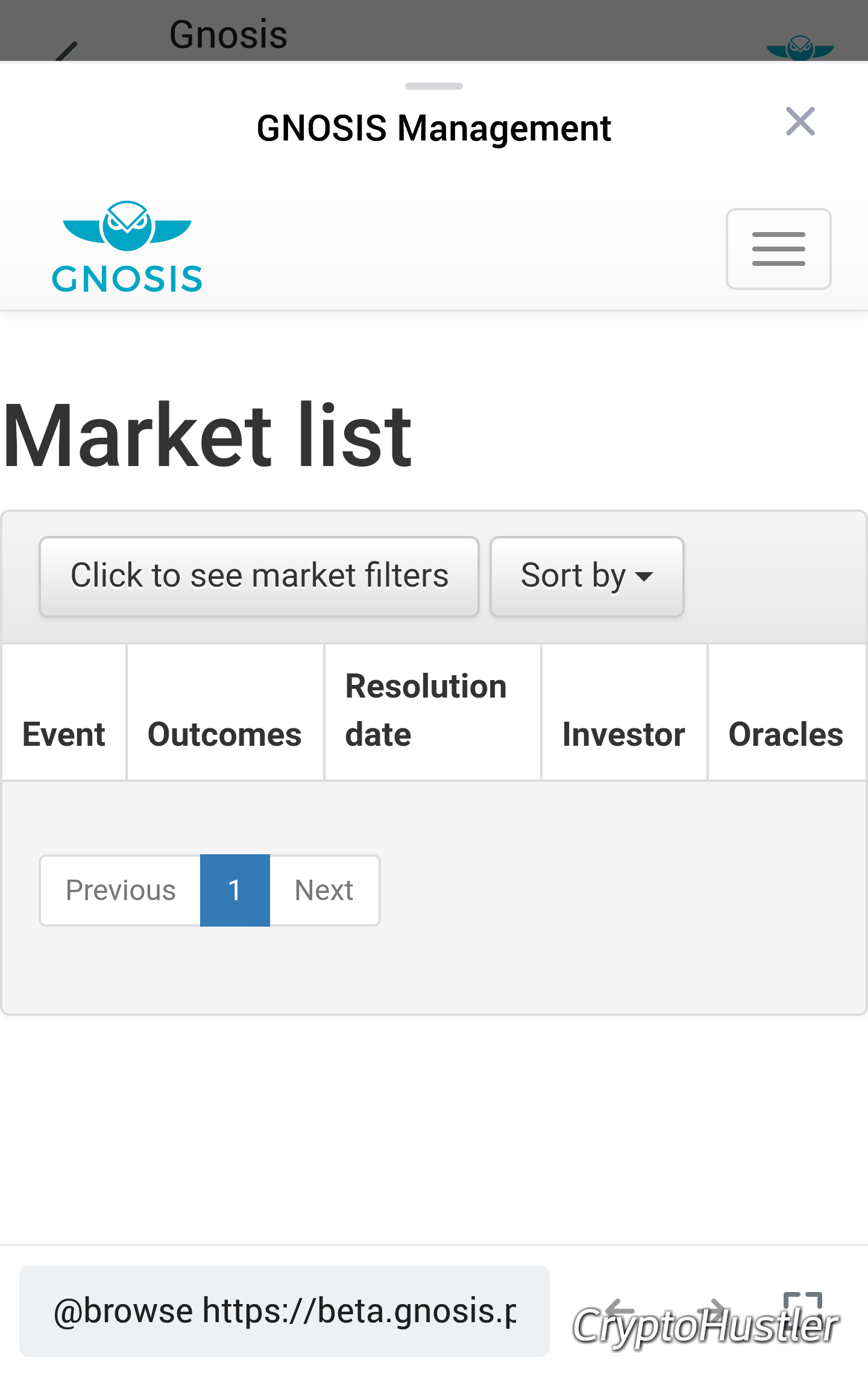Screen dimensions: 868x1374
Task: Tap the fullscreen expand icon
Action: [x=802, y=1309]
